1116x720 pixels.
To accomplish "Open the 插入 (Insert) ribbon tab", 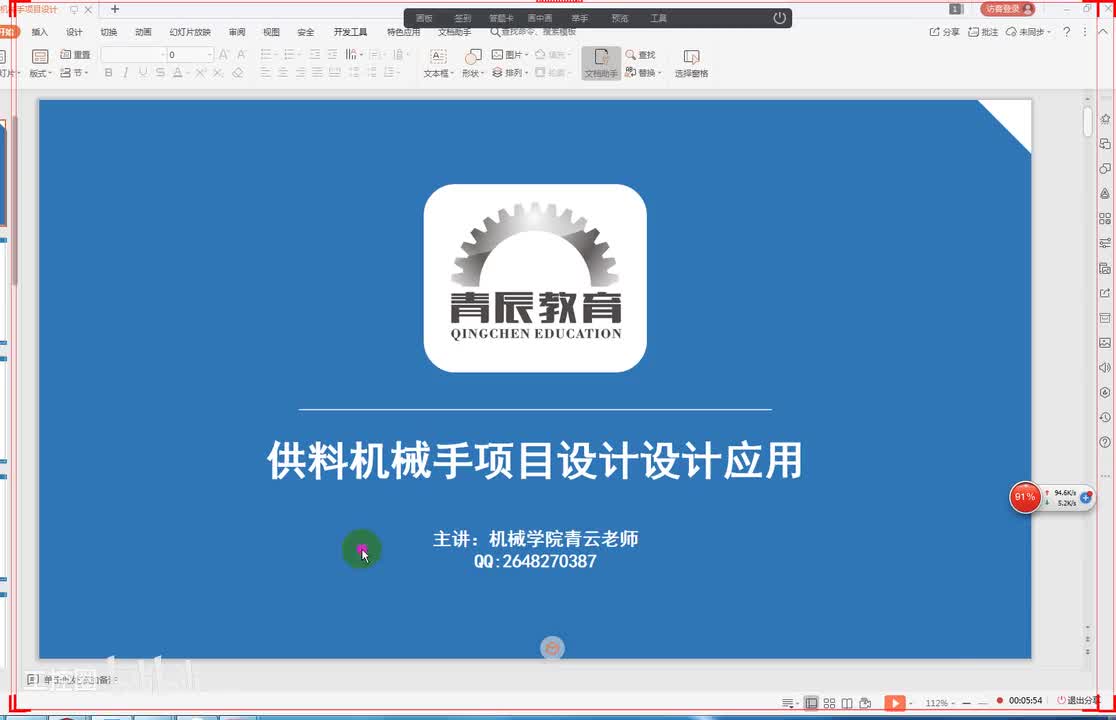I will pyautogui.click(x=40, y=32).
